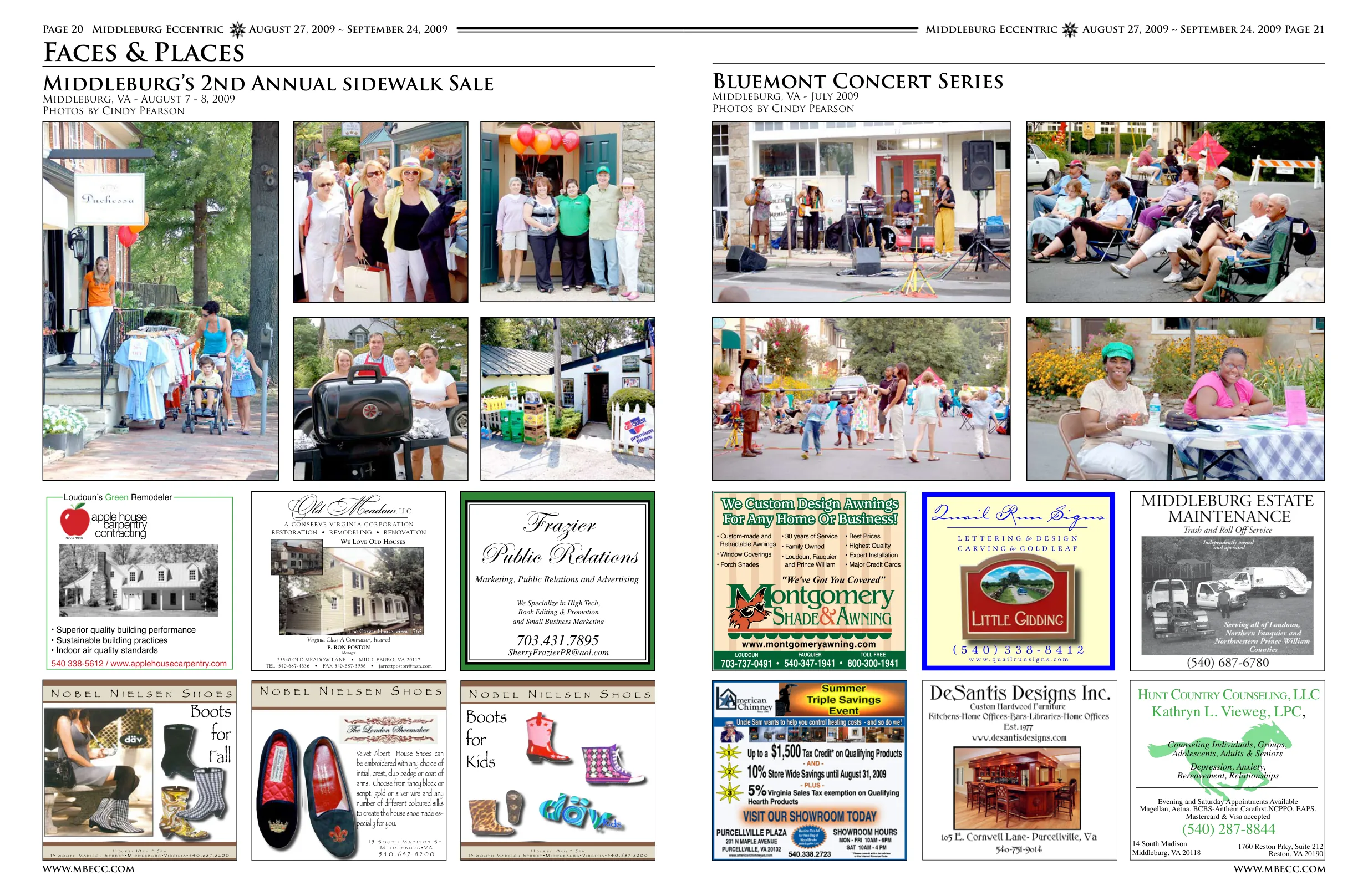Click the apple house carpentry red apple logo
Viewport: 1368px width, 896px height.
74,520
